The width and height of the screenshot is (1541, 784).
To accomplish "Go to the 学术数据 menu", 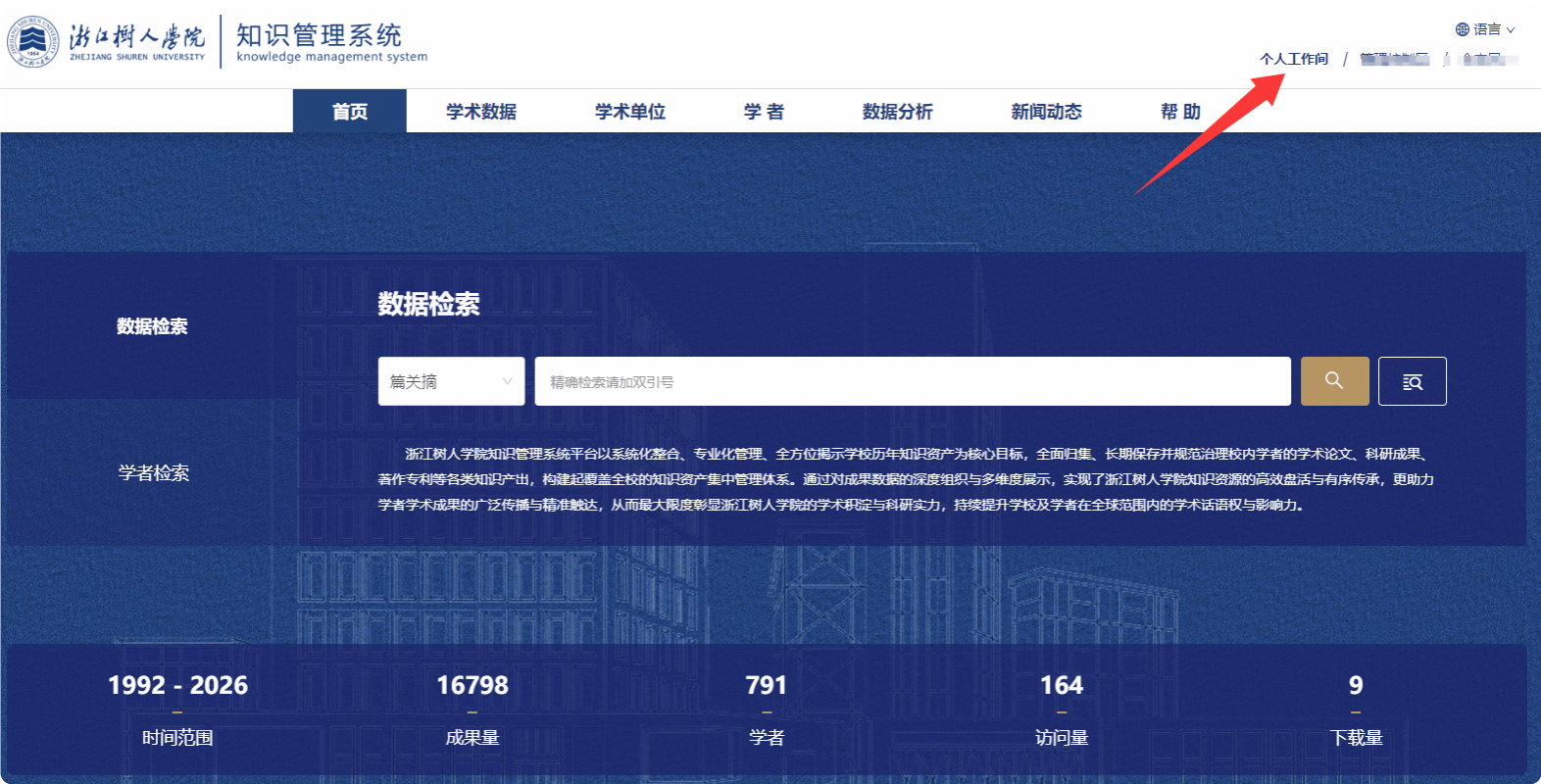I will 480,112.
